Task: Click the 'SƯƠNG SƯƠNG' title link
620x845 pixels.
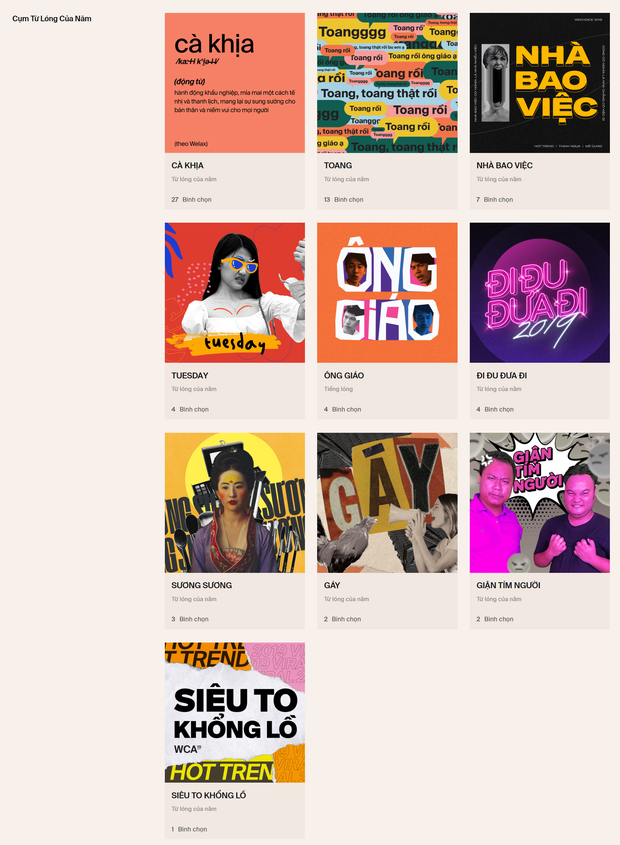Action: pos(202,585)
